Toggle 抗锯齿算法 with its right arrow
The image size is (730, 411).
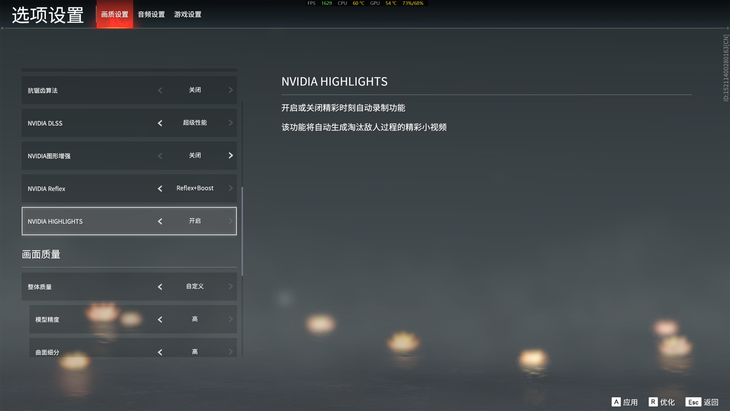point(230,90)
